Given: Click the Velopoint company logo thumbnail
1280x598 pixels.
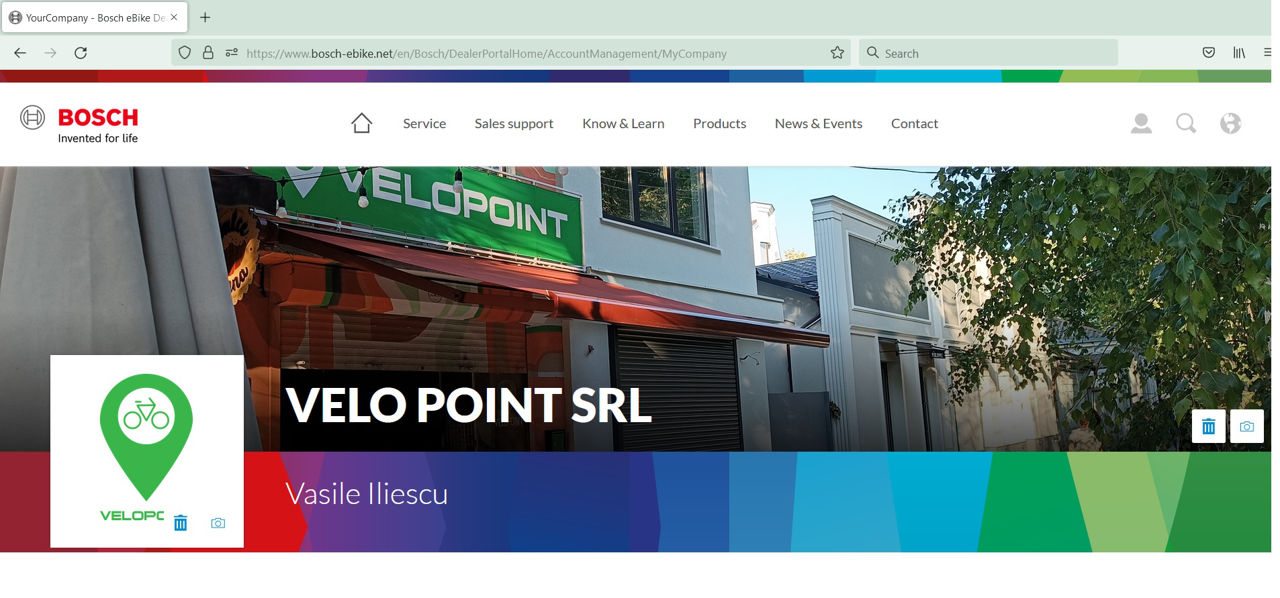Looking at the screenshot, I should pos(147,451).
